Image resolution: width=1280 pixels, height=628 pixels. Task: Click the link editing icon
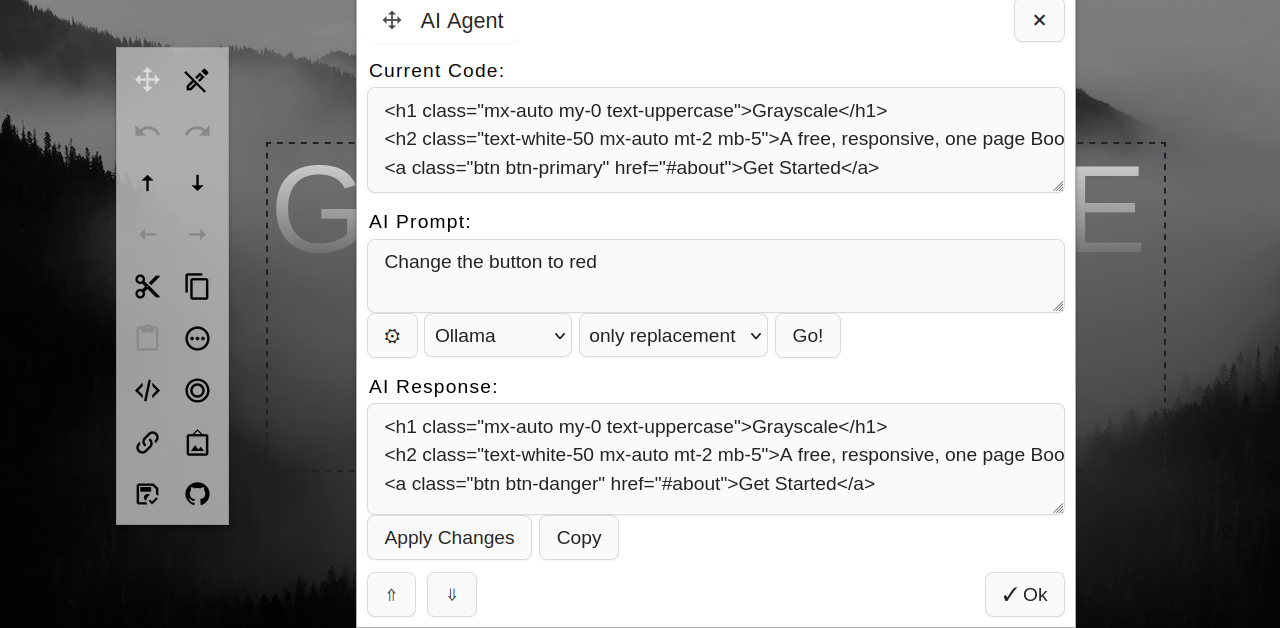(147, 442)
